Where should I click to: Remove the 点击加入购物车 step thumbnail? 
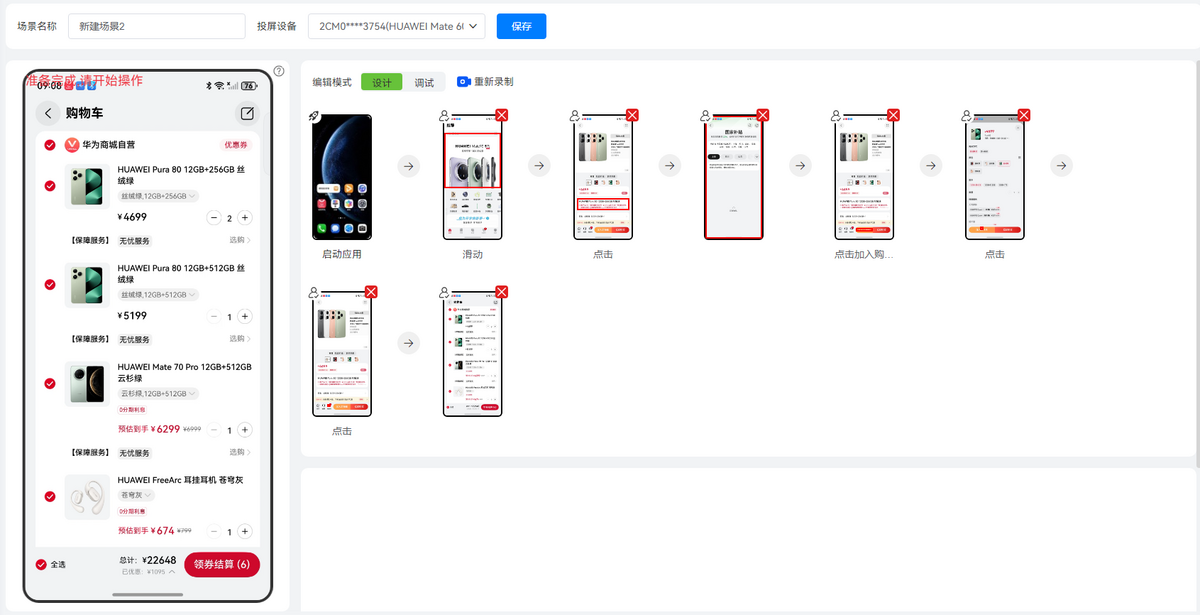pyautogui.click(x=893, y=115)
